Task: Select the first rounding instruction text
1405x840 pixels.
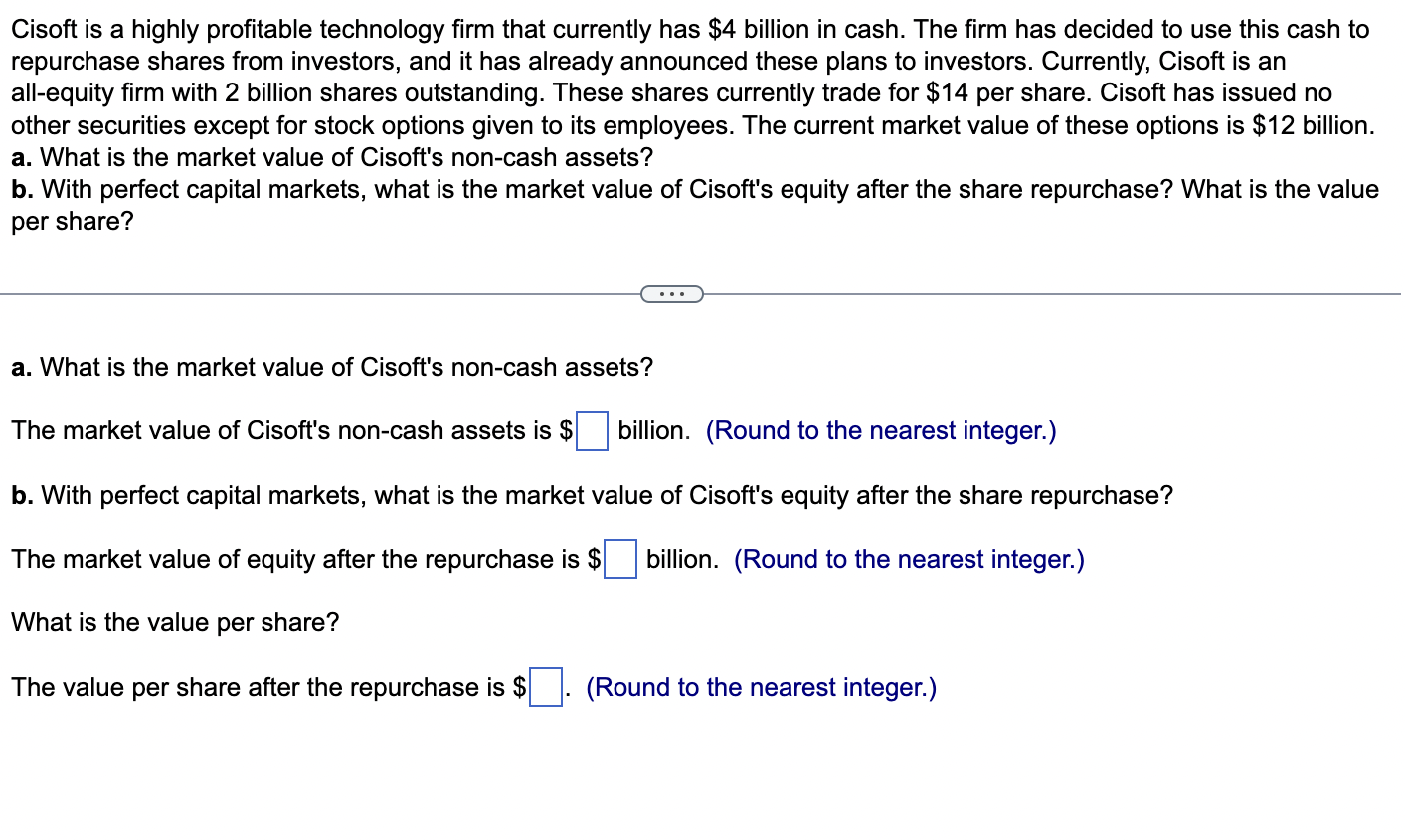Action: (881, 430)
